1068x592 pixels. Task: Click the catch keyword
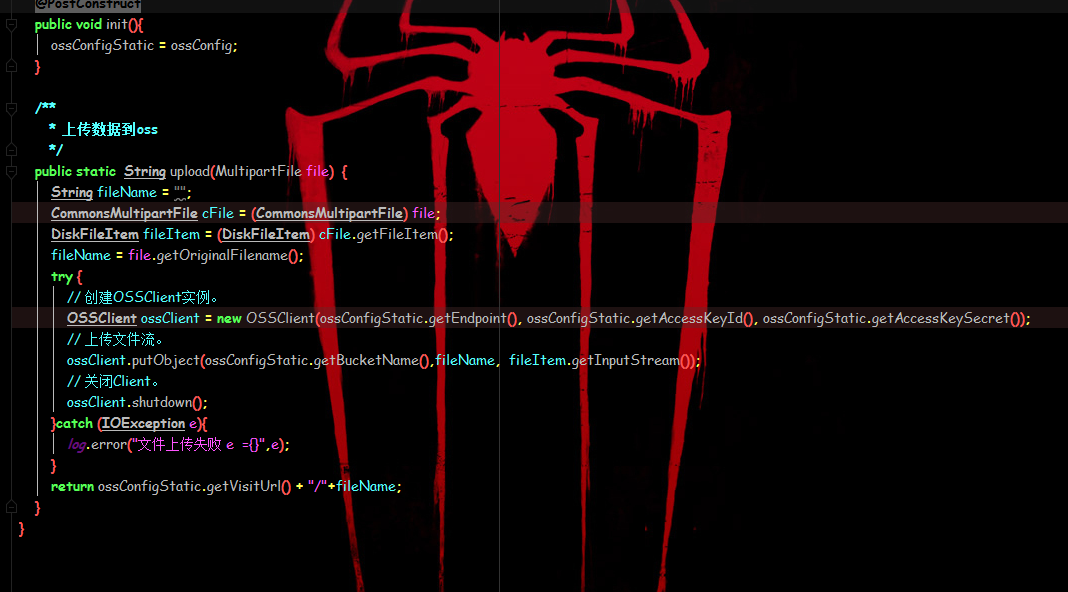click(74, 424)
